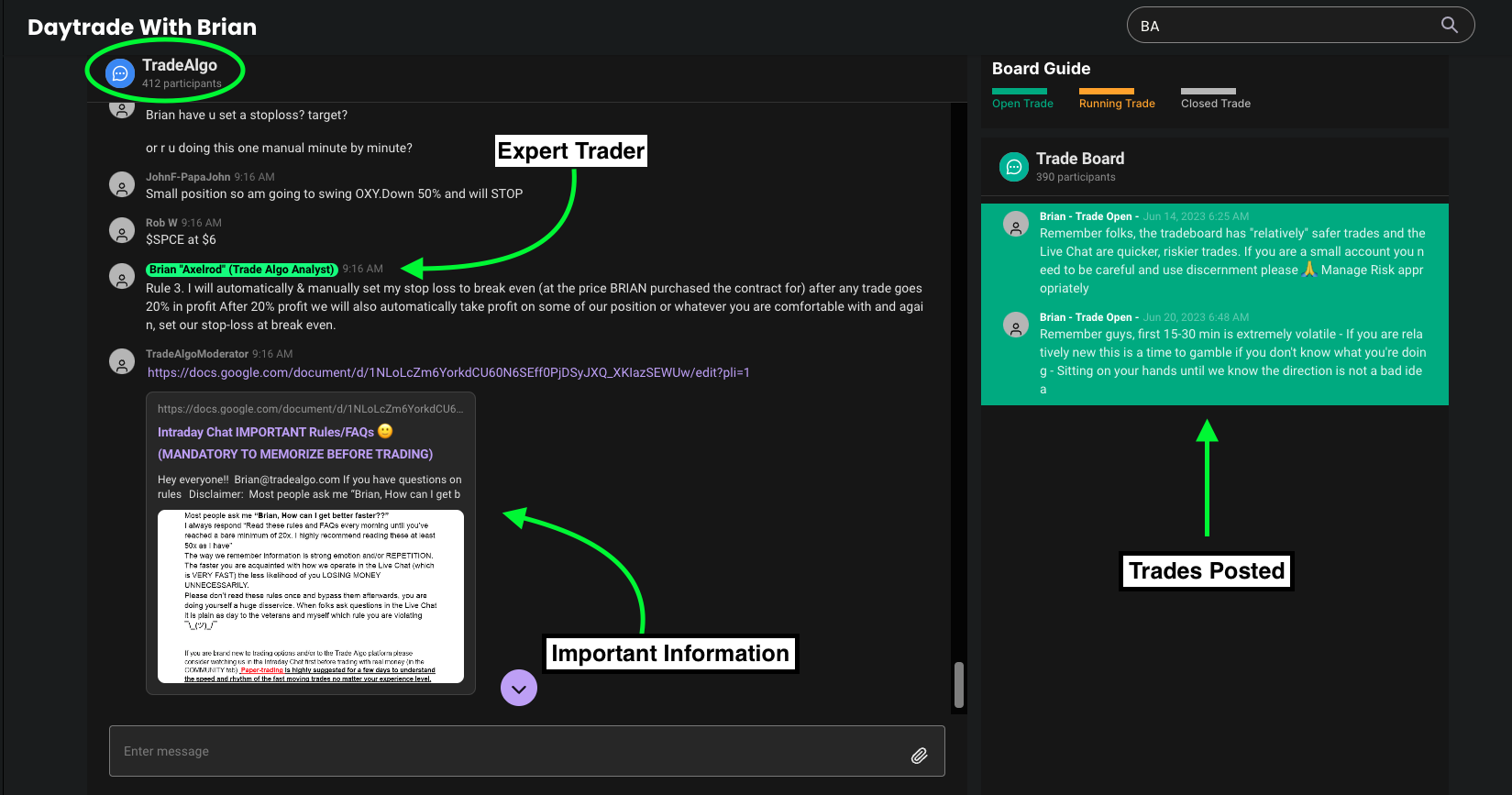Click the chat scrollbar thumb
1512x795 pixels.
[959, 685]
